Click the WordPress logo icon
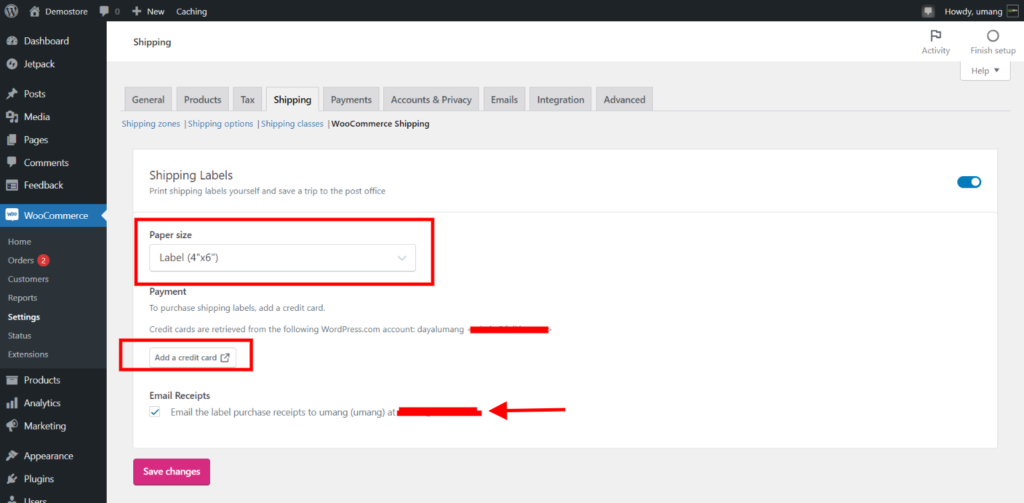Image resolution: width=1024 pixels, height=503 pixels. click(11, 11)
